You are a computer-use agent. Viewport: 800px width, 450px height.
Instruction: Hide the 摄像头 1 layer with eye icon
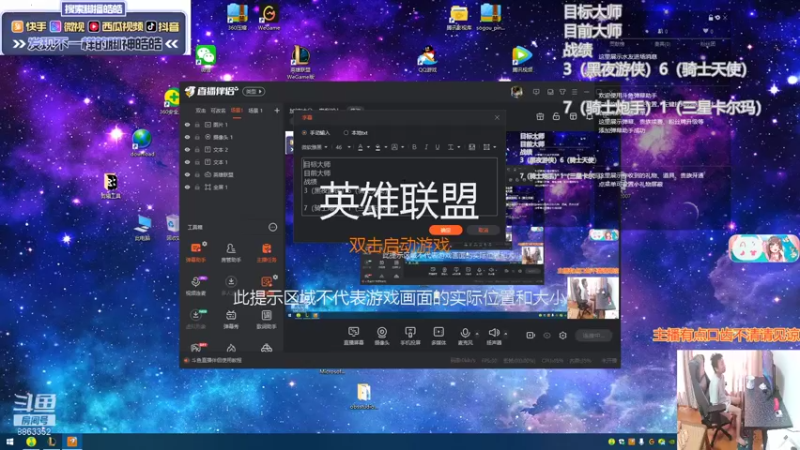point(187,137)
